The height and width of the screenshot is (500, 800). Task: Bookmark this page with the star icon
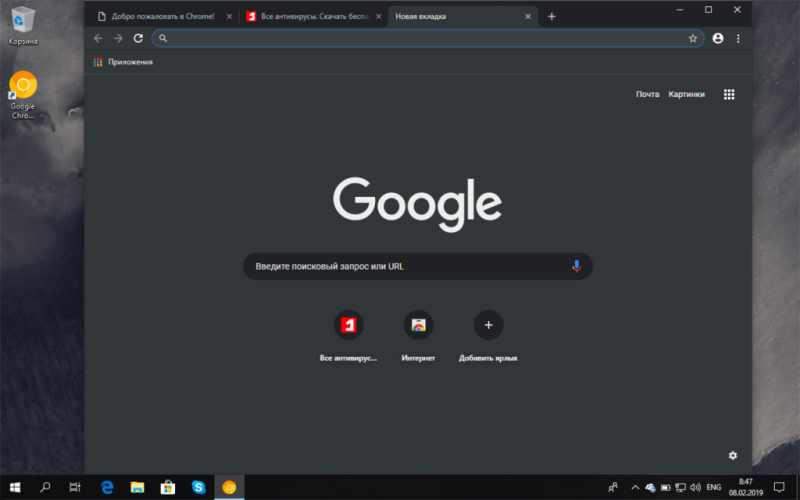(x=692, y=38)
